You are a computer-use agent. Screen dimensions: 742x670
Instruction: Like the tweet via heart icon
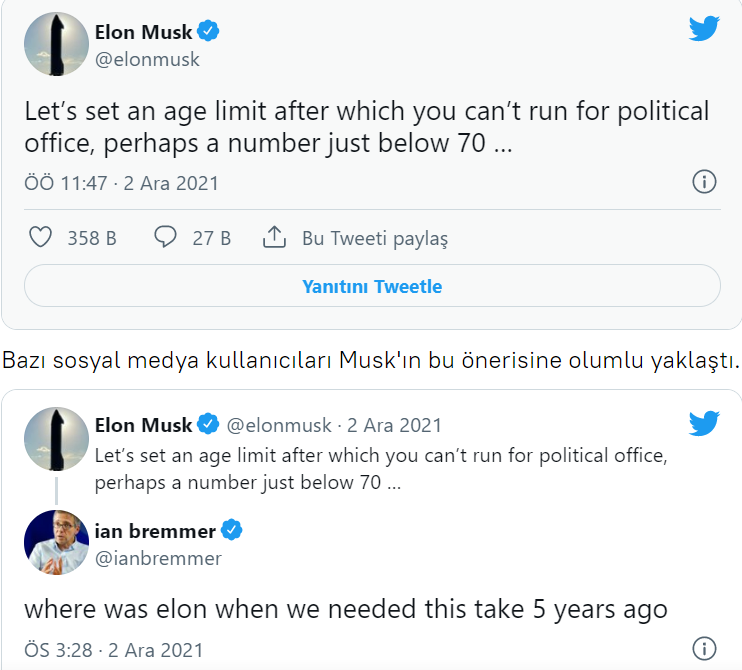click(x=40, y=238)
